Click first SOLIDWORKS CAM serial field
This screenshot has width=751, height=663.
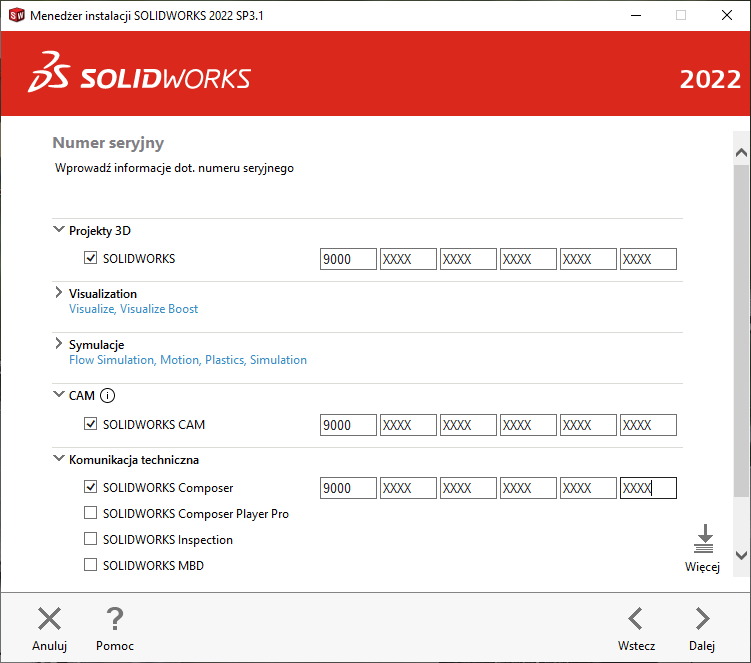[x=348, y=425]
